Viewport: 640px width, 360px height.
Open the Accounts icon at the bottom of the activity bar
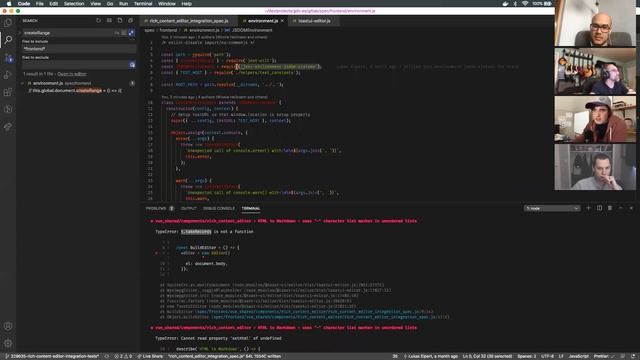pos(8,326)
